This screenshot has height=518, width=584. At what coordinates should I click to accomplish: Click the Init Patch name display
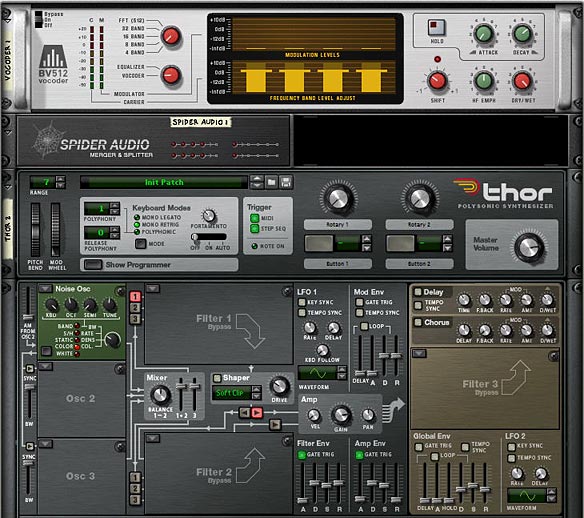(x=164, y=182)
